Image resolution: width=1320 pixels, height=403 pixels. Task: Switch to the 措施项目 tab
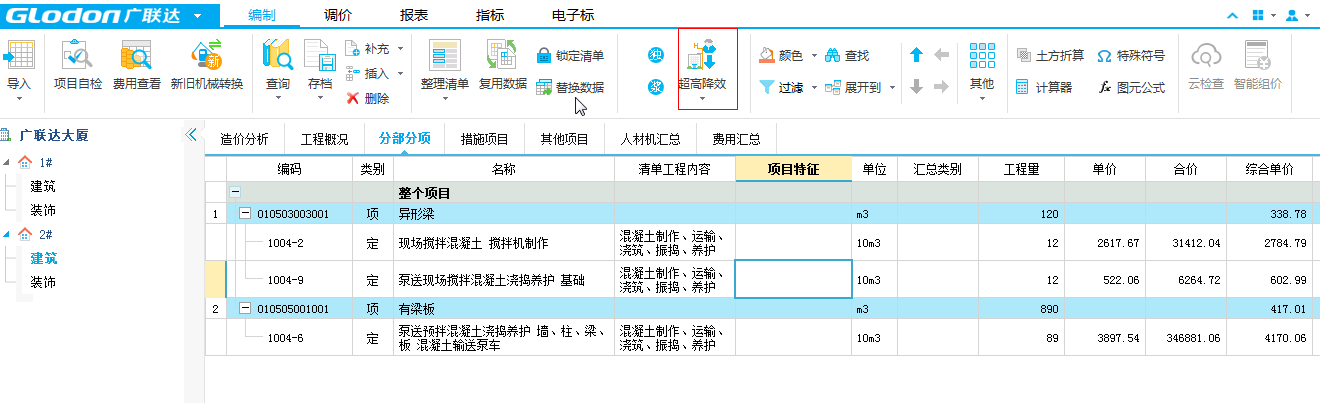484,140
